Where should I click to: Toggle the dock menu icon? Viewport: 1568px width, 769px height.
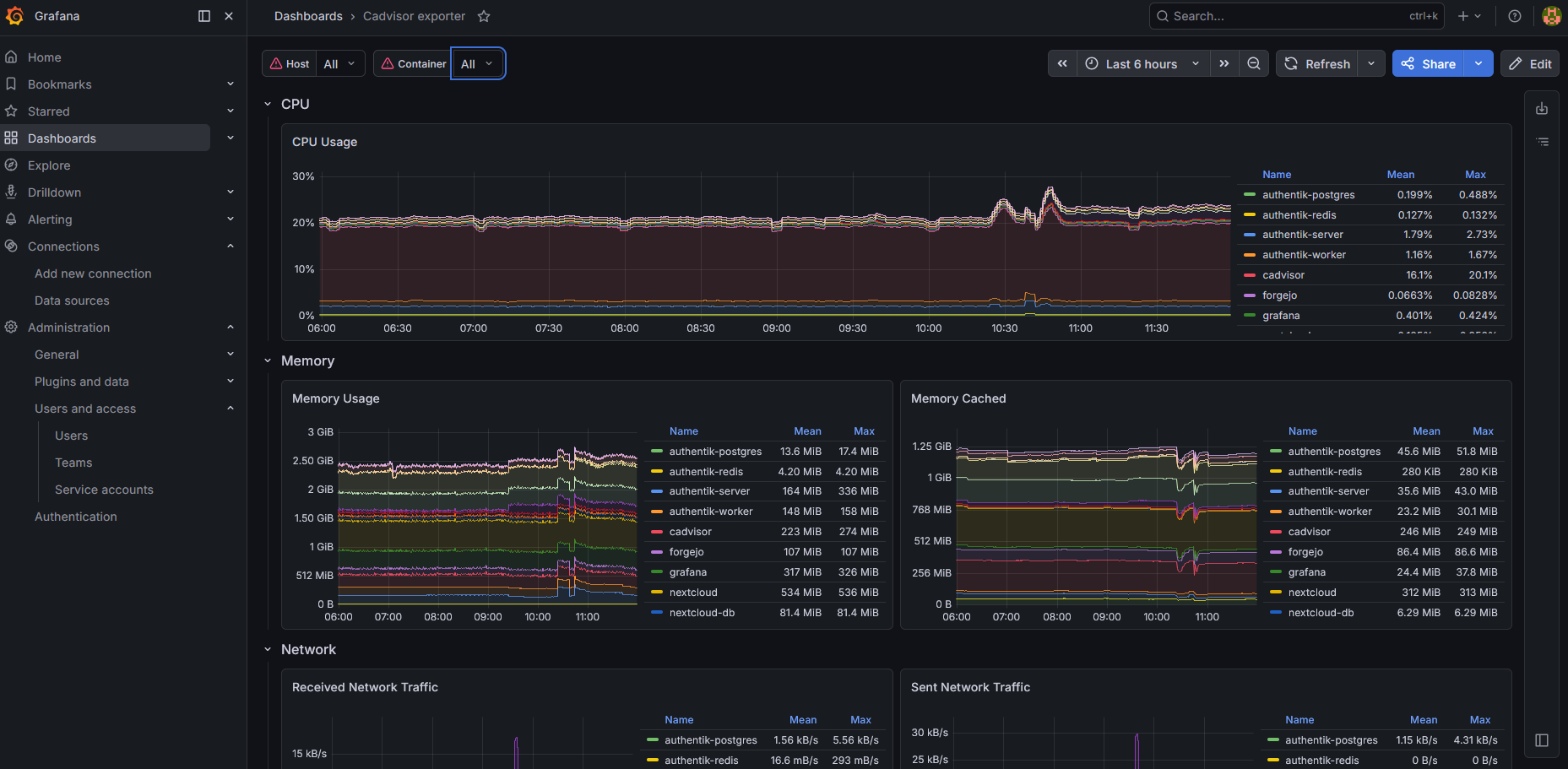pos(204,16)
